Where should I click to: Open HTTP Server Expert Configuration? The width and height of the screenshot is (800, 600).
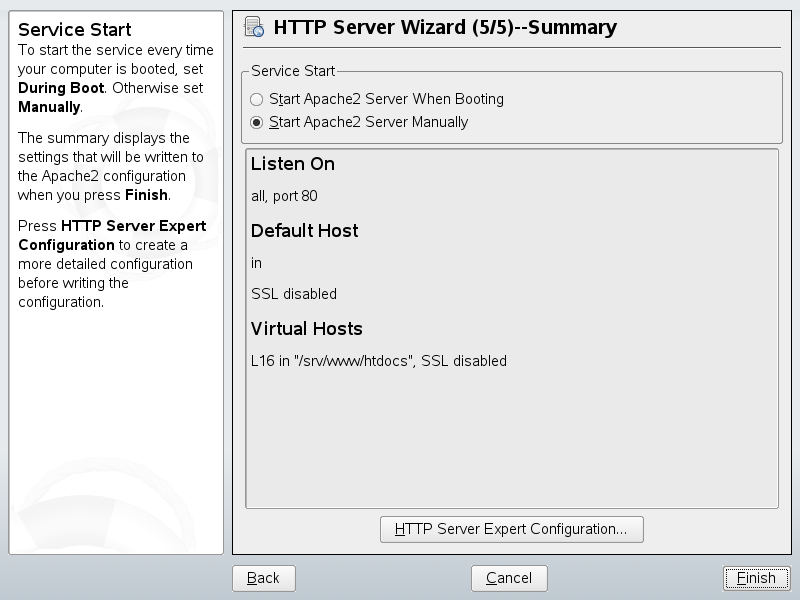click(x=511, y=529)
